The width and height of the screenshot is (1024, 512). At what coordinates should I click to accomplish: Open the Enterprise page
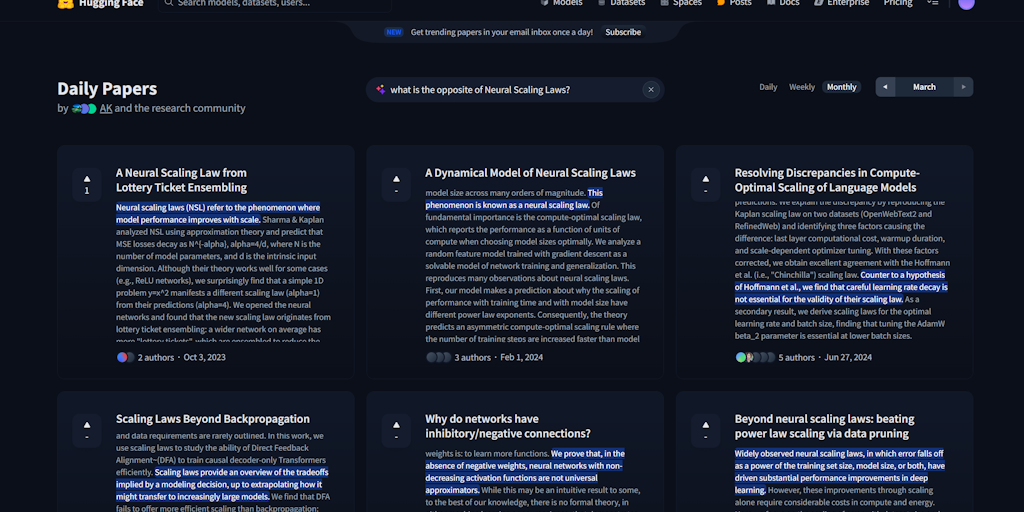848,3
